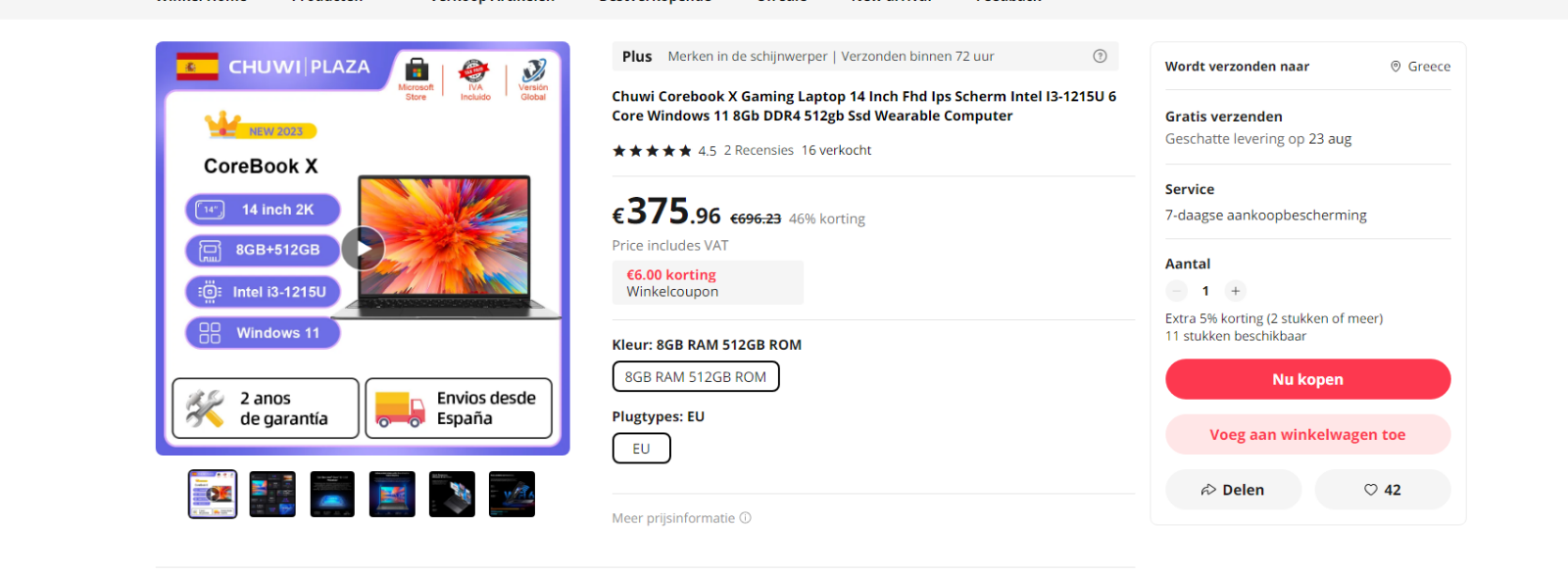Click Nu kopen button
The image size is (1568, 576).
coord(1307,379)
